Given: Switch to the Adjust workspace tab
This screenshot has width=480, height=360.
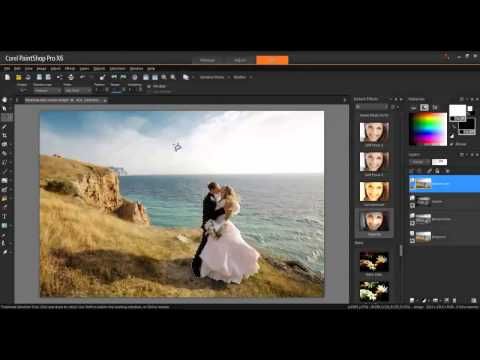Looking at the screenshot, I should [x=240, y=60].
